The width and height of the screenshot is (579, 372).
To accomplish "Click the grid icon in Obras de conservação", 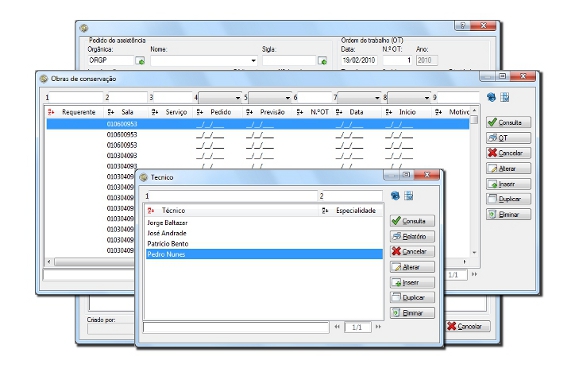I will (504, 97).
